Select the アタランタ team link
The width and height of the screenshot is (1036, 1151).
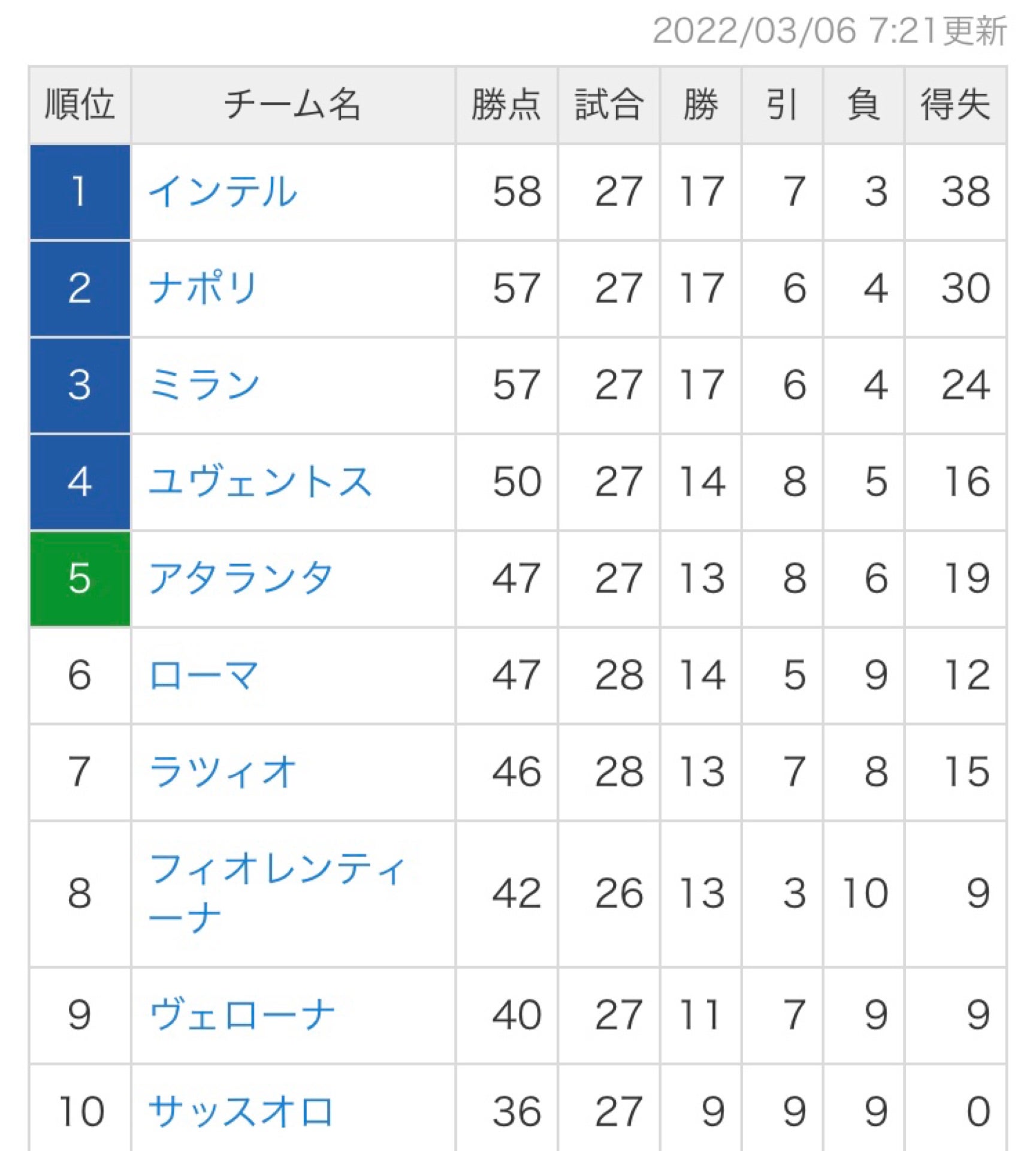240,578
